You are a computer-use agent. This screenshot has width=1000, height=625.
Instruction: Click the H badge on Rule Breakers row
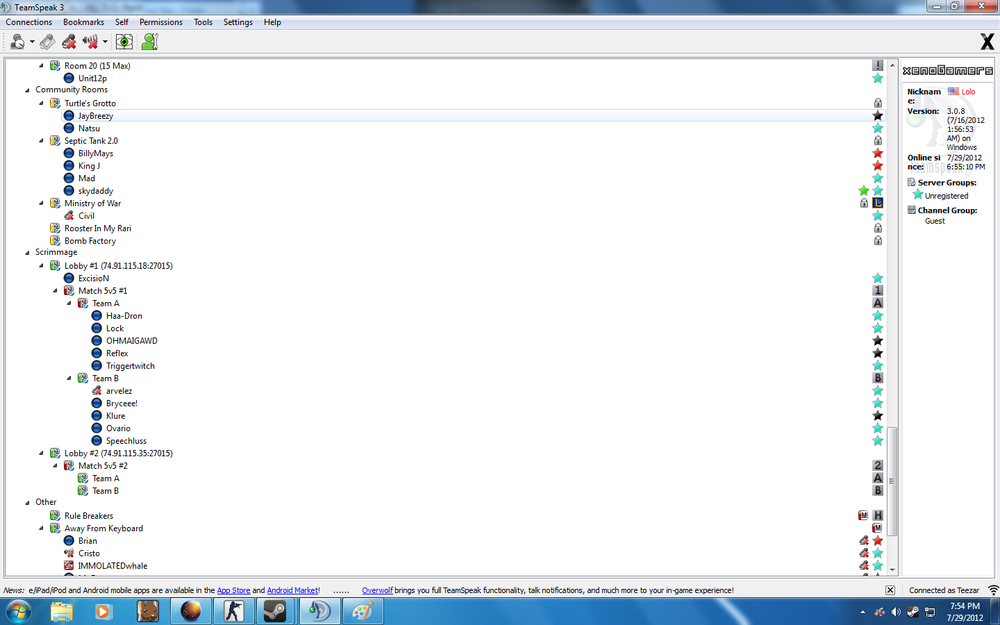point(878,515)
